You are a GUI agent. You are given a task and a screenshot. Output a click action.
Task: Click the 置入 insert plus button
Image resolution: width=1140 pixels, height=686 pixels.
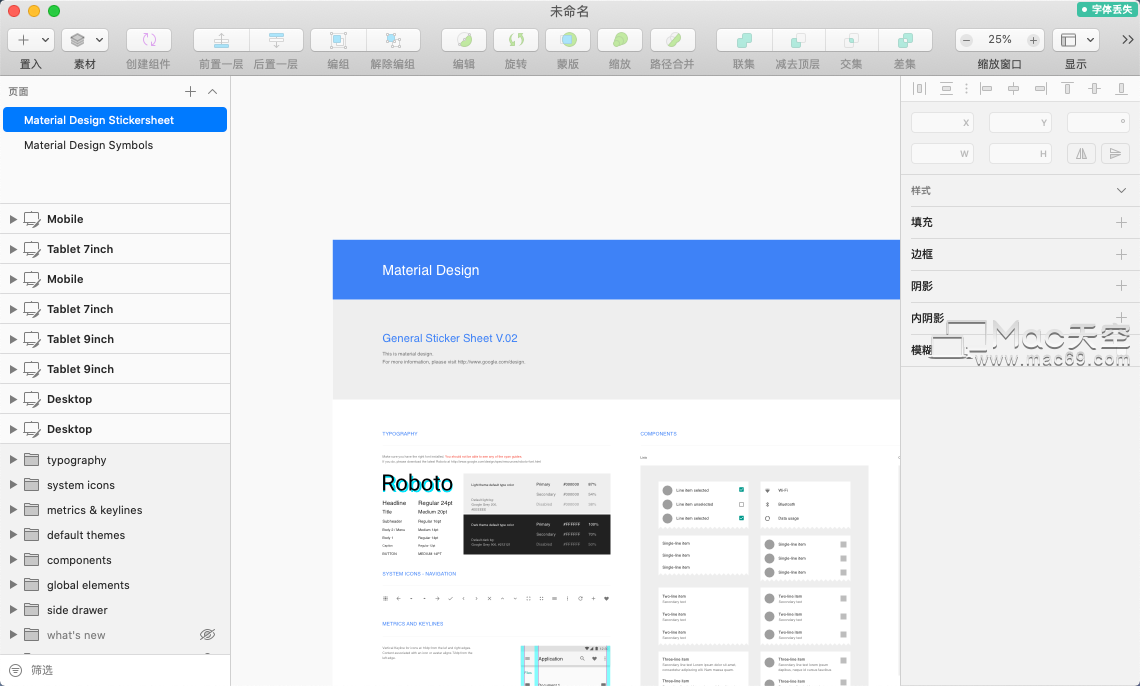tap(23, 40)
